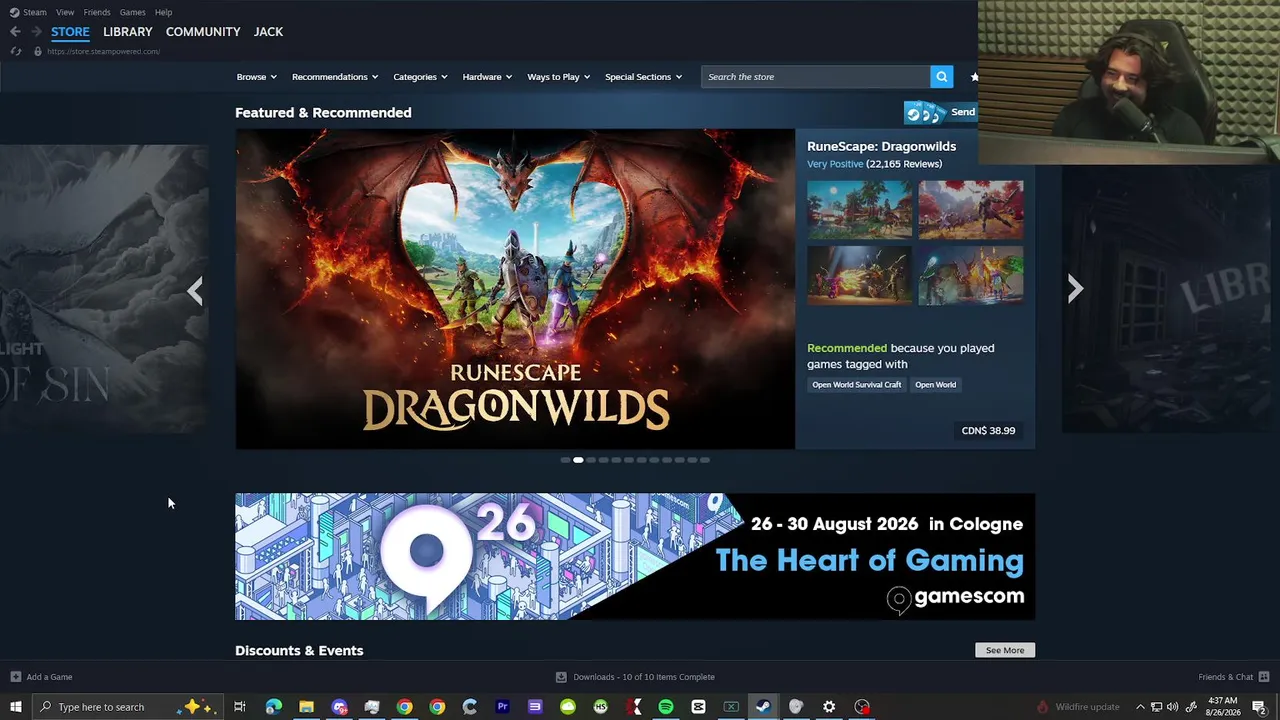1280x720 pixels.
Task: Switch to Steam on the taskbar
Action: 763,707
